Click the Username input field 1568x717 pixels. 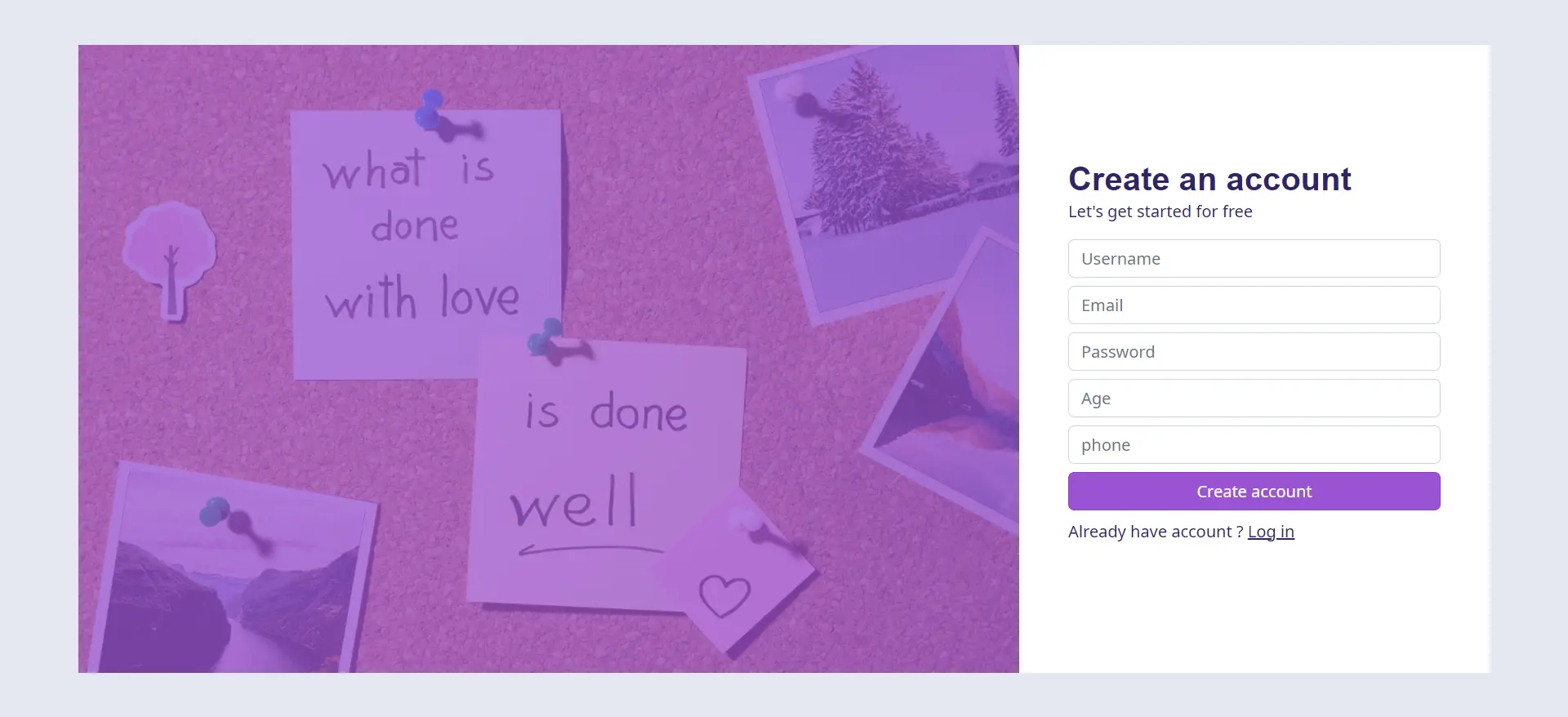(1254, 259)
